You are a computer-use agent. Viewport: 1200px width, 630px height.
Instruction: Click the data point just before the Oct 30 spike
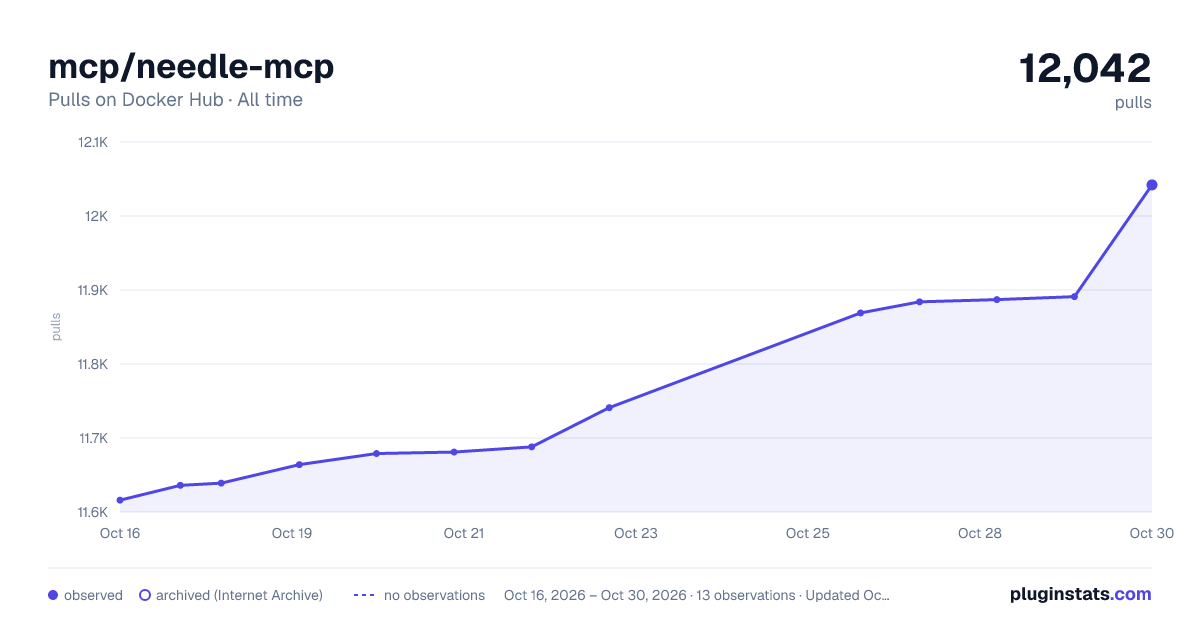(1074, 296)
